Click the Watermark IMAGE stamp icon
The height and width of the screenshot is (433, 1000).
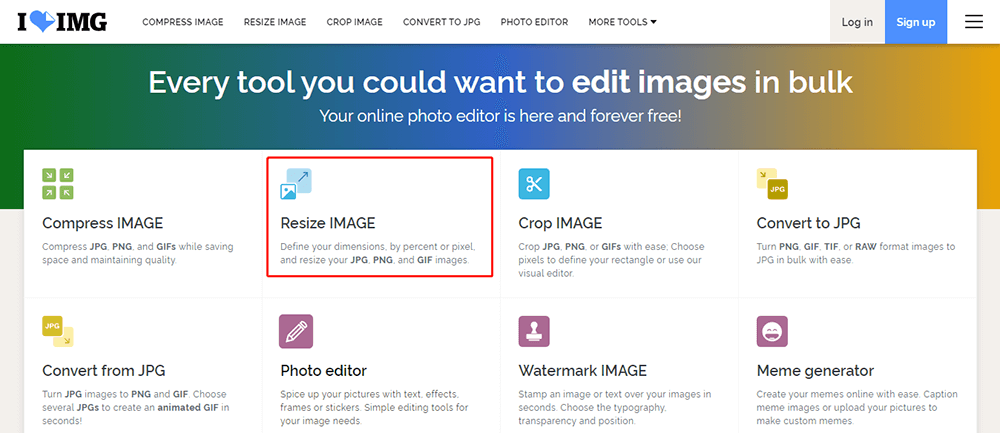534,331
